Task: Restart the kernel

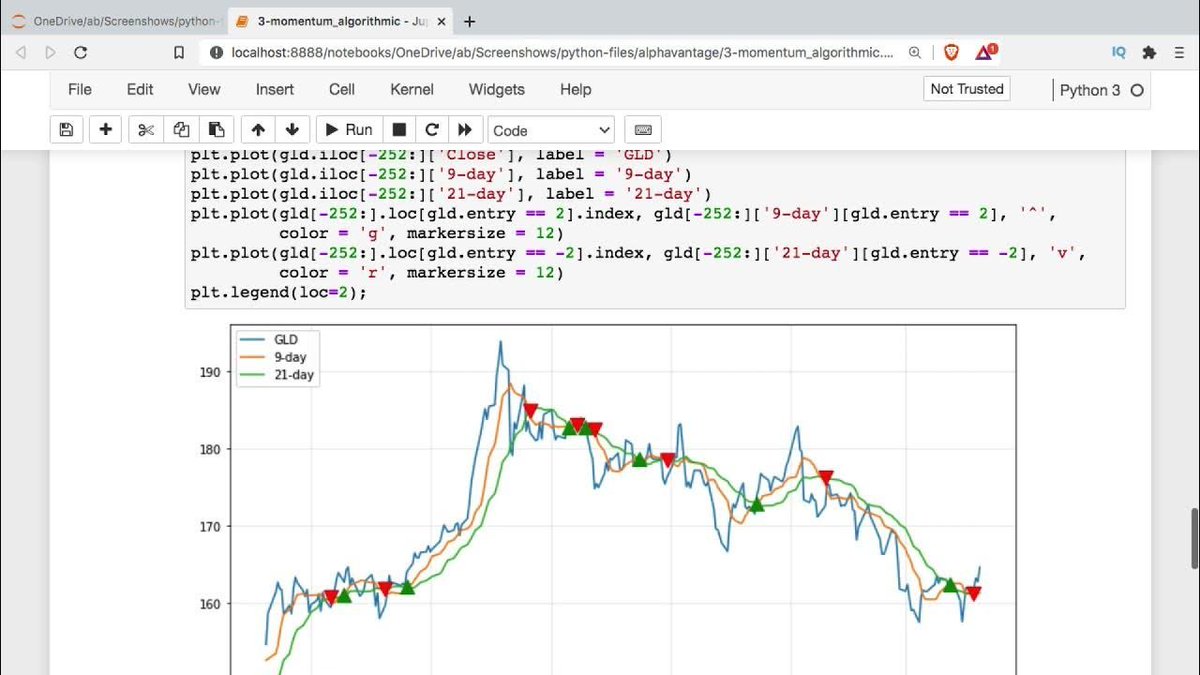Action: pos(432,130)
